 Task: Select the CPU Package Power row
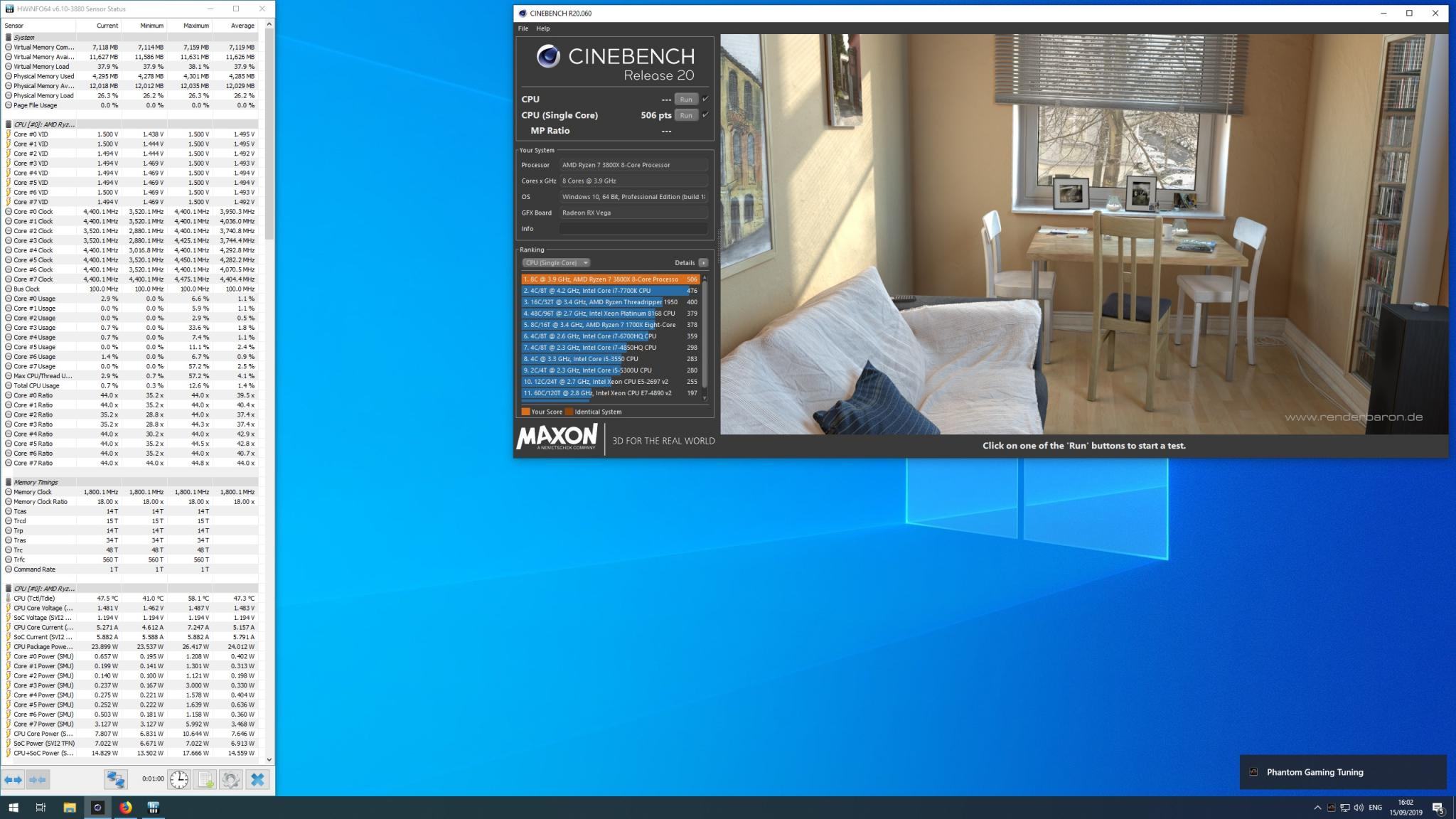click(x=131, y=647)
